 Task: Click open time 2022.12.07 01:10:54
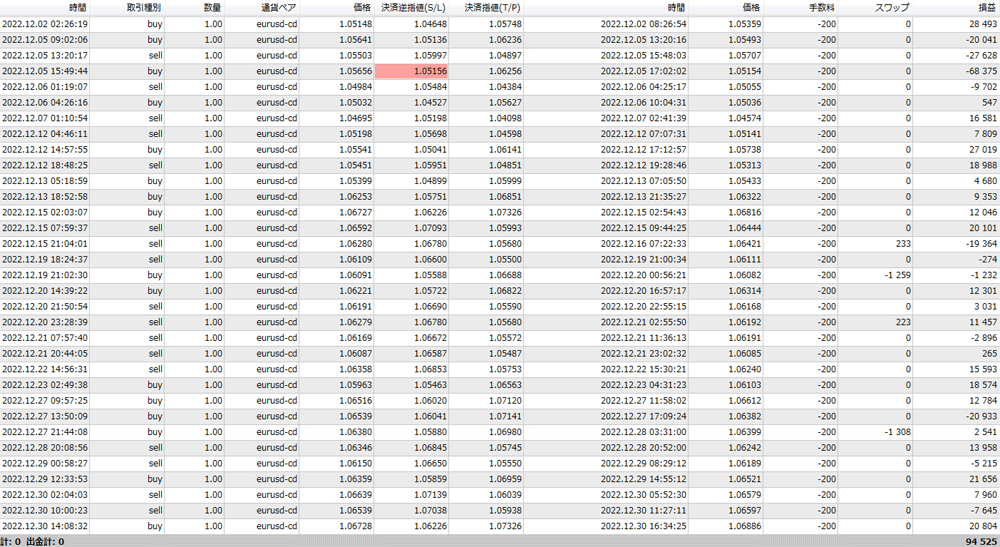(45, 118)
